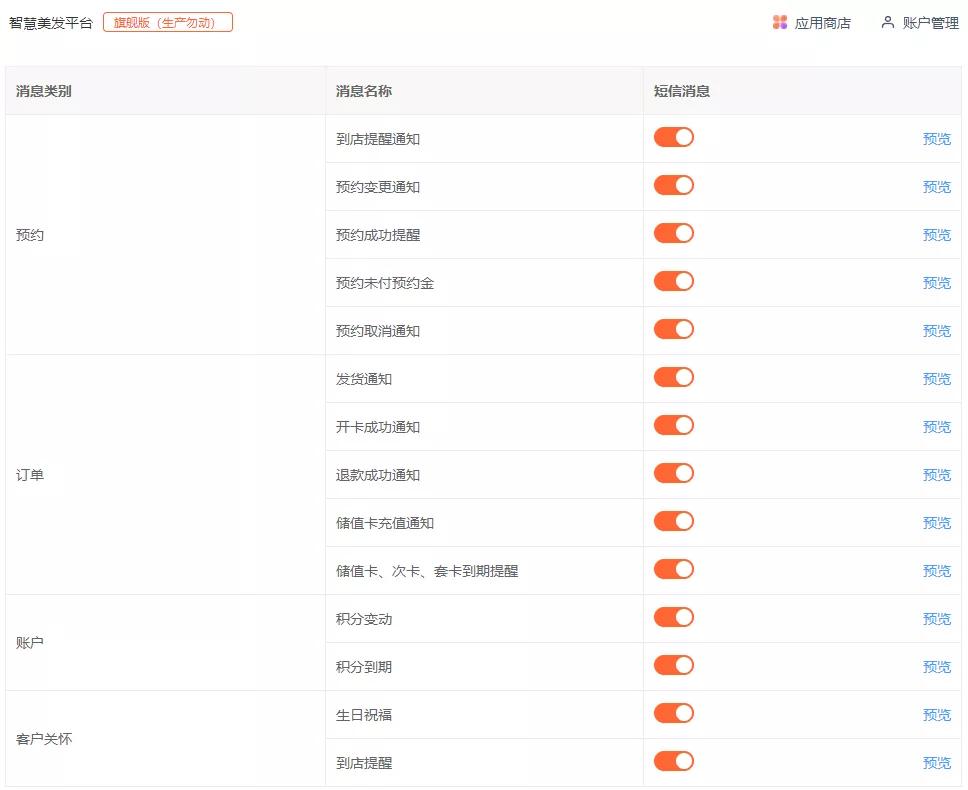Toggle 开卡成功通知 off

pos(673,426)
